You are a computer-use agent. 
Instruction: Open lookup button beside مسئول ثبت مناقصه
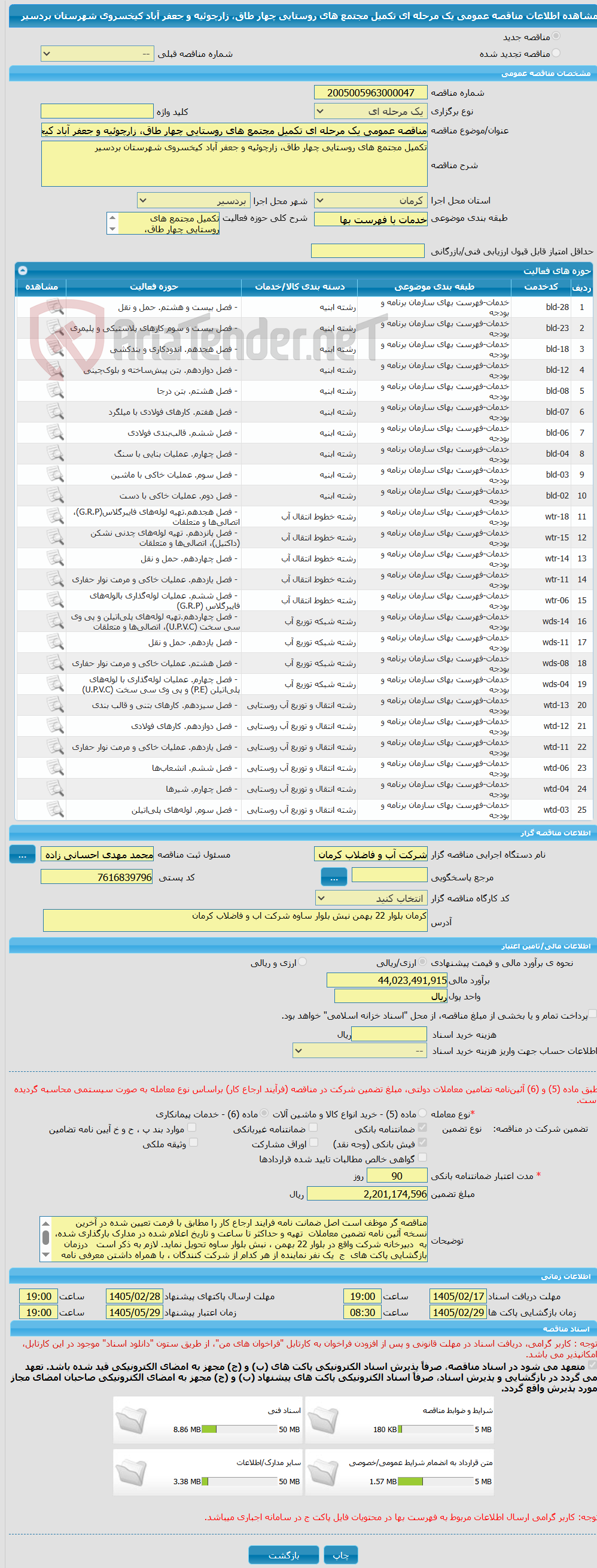pyautogui.click(x=23, y=855)
